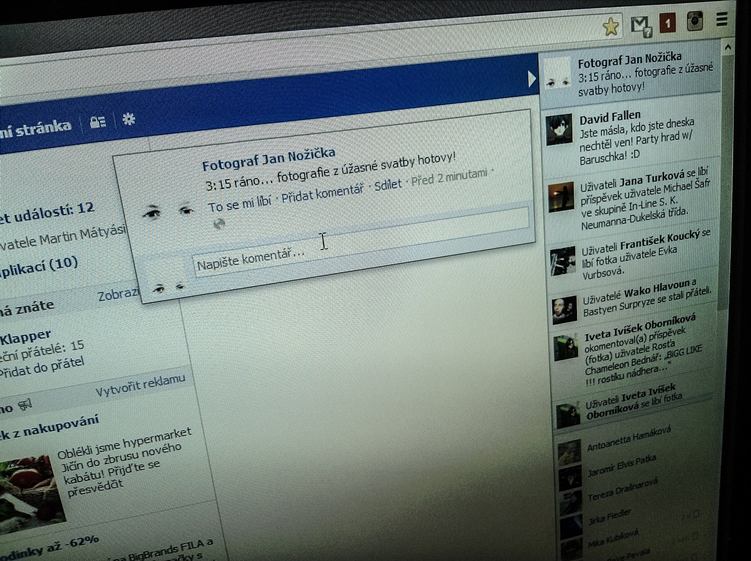Open the Chrome hamburger menu
Image resolution: width=751 pixels, height=561 pixels.
point(722,19)
